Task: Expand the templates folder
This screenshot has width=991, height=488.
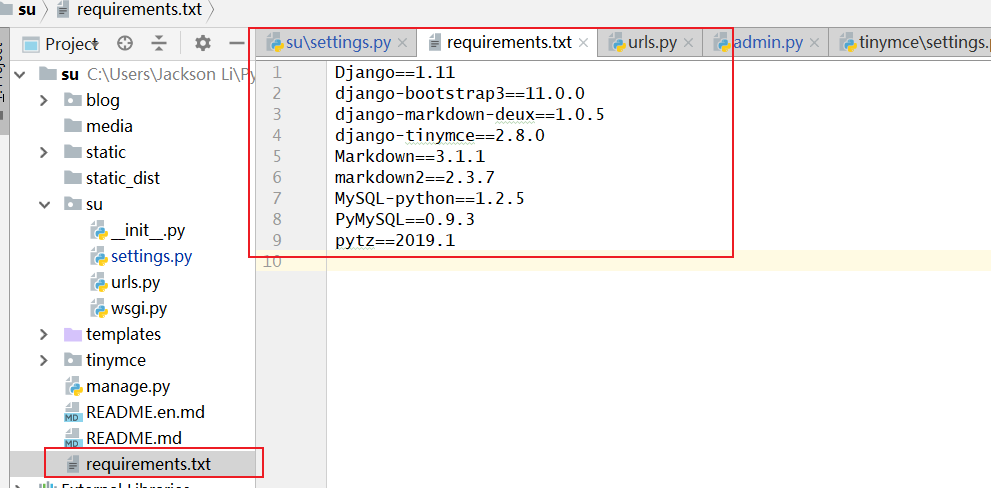Action: 44,334
